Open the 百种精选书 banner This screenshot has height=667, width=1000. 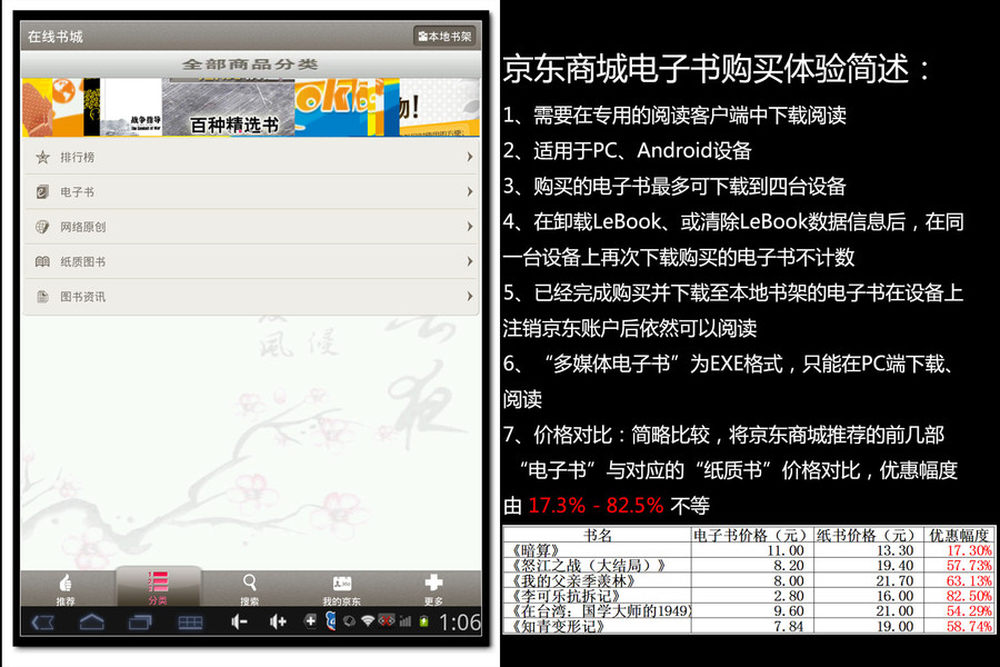click(x=228, y=107)
